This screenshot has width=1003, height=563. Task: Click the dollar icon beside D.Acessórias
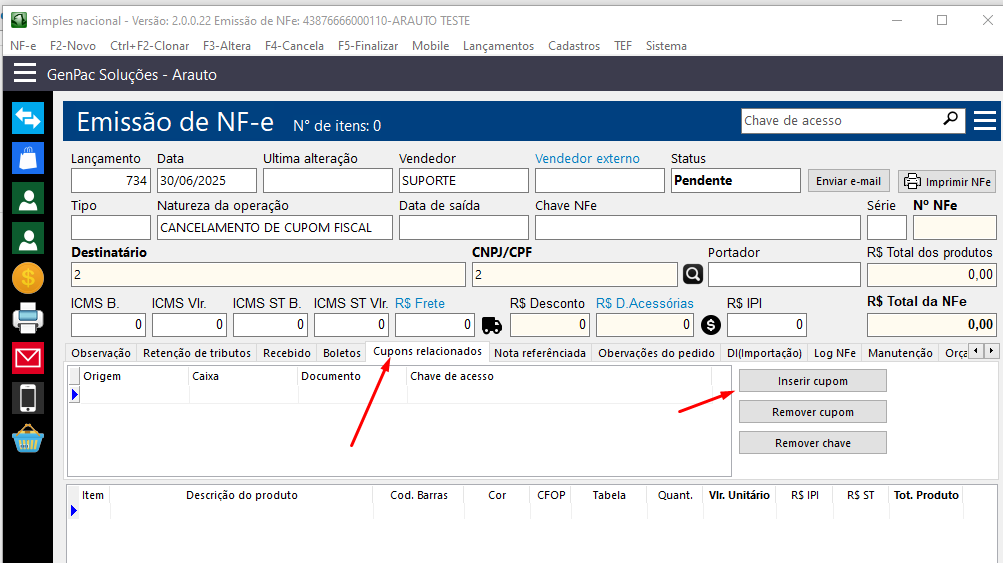[x=710, y=325]
